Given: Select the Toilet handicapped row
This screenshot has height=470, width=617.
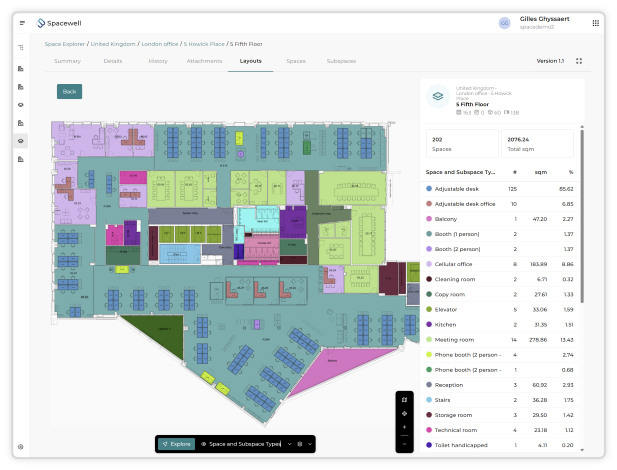Looking at the screenshot, I should (500, 445).
